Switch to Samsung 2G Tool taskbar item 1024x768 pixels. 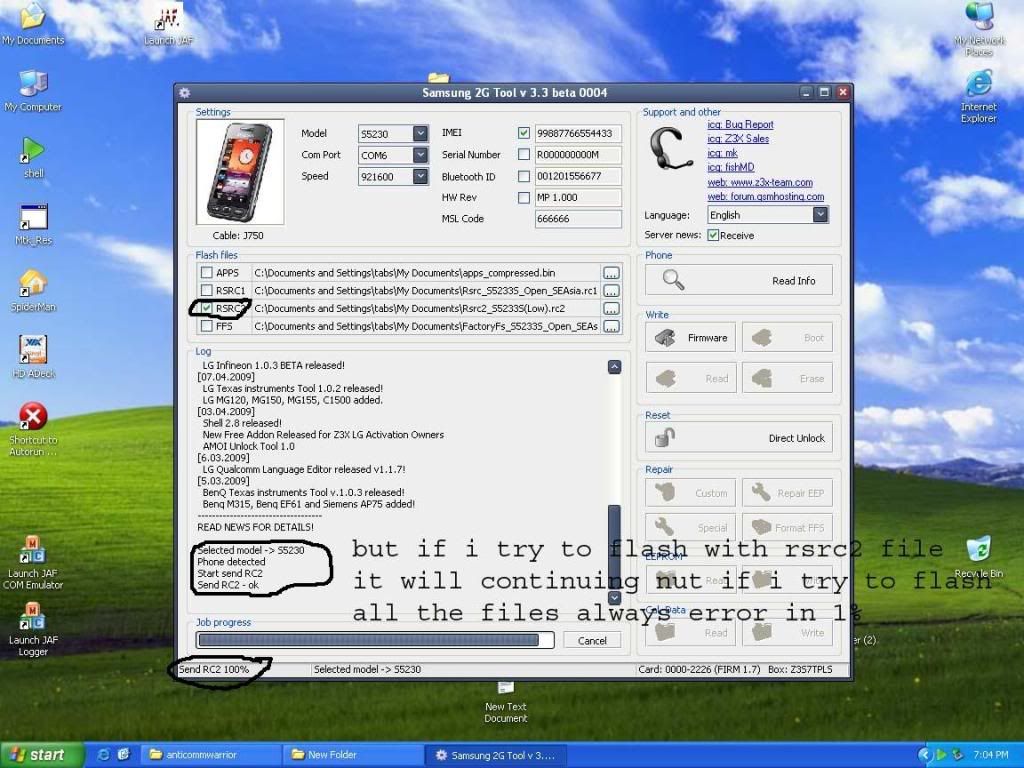tap(494, 755)
